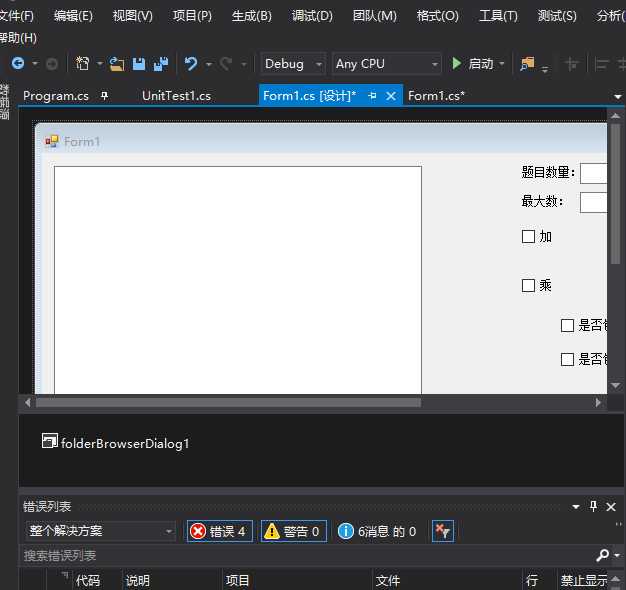The image size is (626, 590).
Task: Close the Form1.cs design tab
Action: [x=391, y=96]
